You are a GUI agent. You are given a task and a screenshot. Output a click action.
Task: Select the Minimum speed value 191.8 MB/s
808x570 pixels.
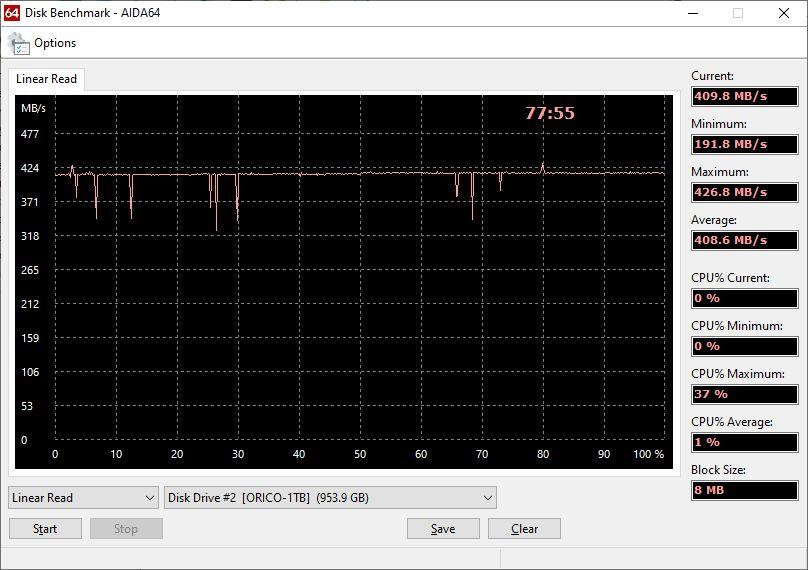[745, 144]
